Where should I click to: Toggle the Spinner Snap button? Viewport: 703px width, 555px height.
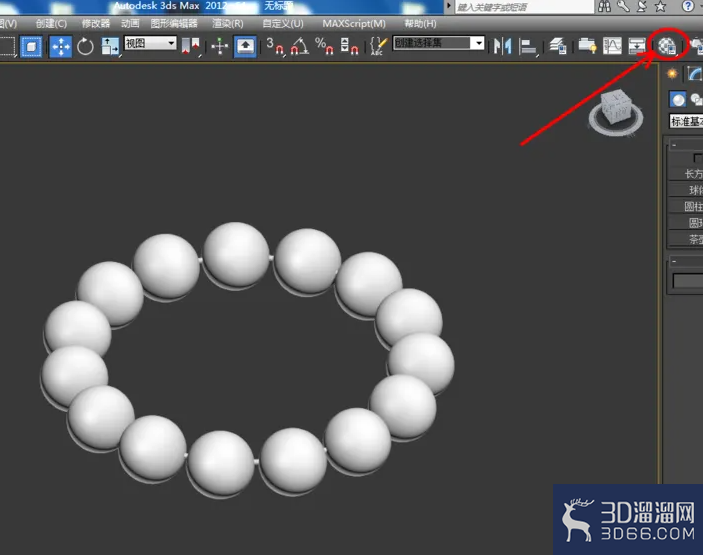click(349, 46)
